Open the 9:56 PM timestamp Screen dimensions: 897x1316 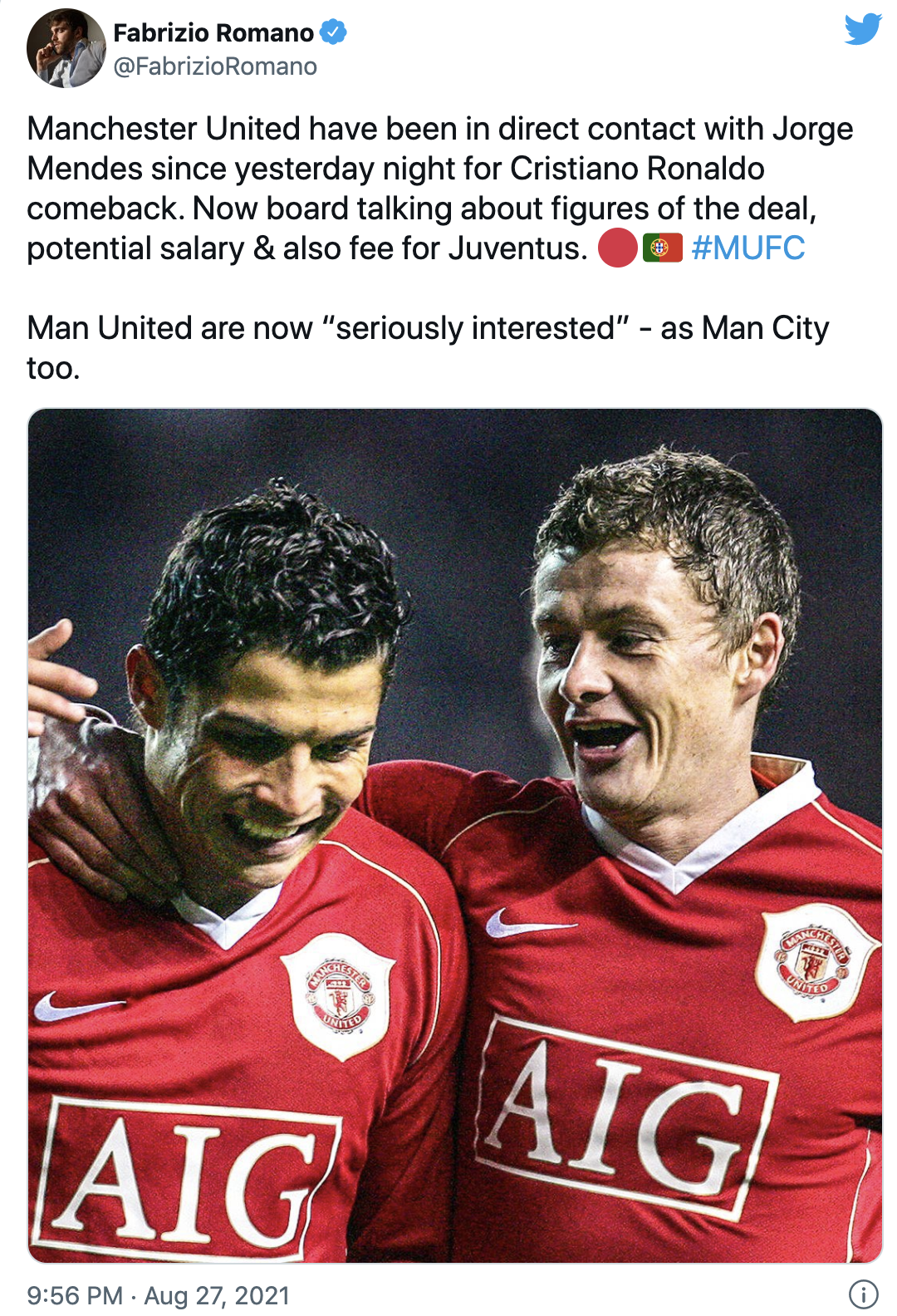coord(75,1294)
